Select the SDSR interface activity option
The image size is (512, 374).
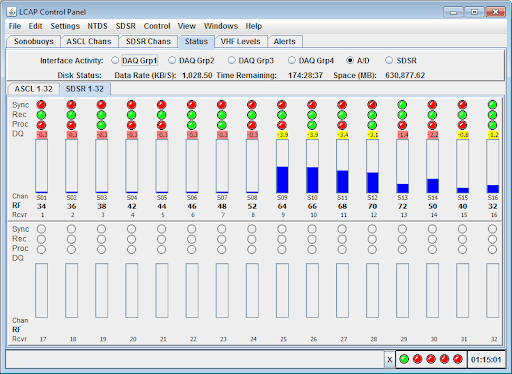pyautogui.click(x=389, y=60)
